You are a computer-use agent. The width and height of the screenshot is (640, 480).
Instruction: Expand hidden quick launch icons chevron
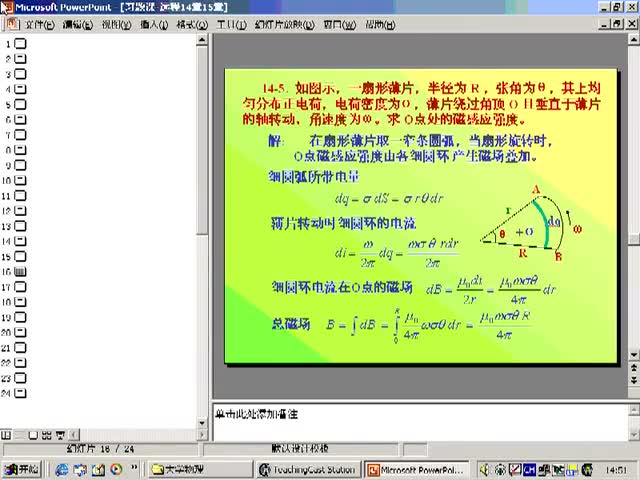[134, 468]
